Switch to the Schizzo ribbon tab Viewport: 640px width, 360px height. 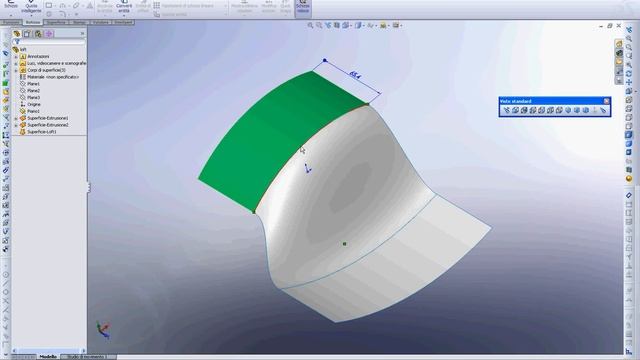click(x=33, y=22)
